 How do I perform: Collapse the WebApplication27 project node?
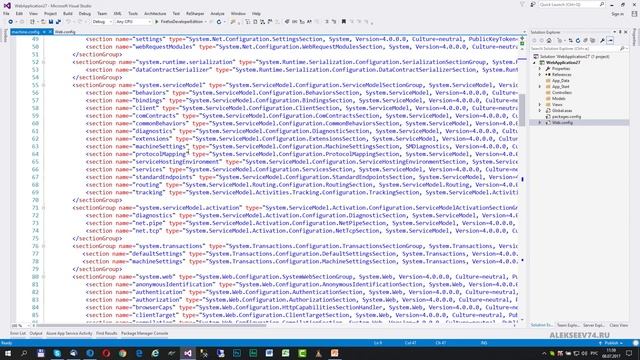coord(535,63)
